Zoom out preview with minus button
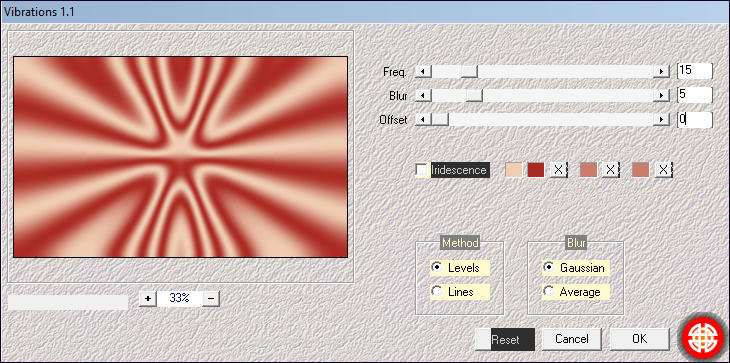The image size is (730, 363). pyautogui.click(x=211, y=298)
